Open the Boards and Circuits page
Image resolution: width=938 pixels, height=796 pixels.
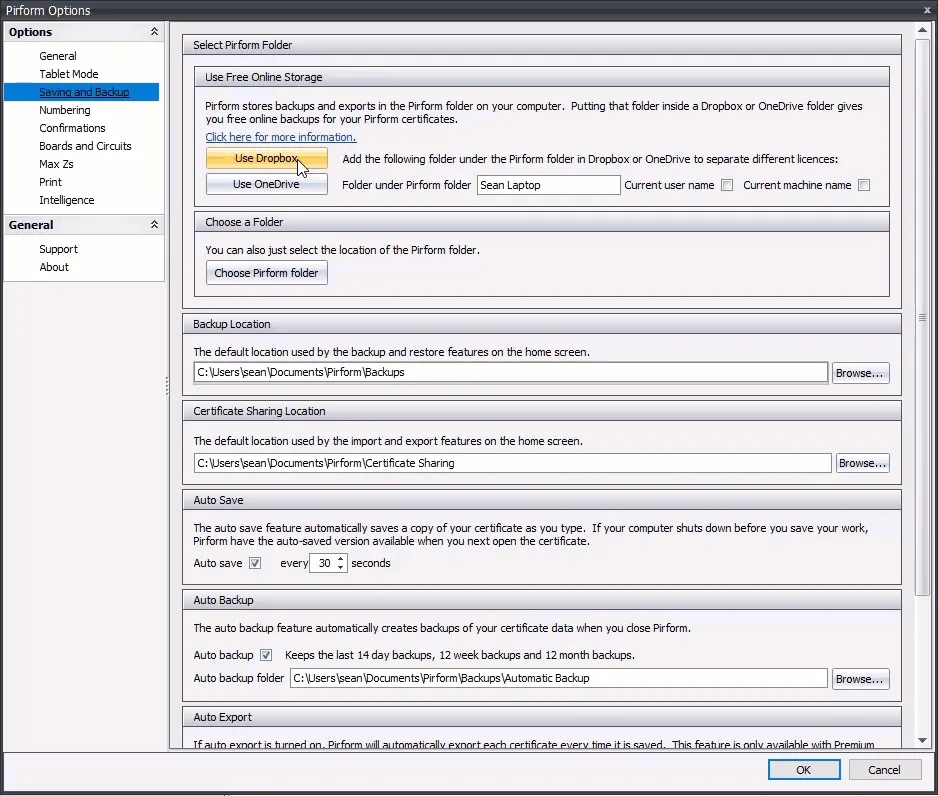coord(86,146)
